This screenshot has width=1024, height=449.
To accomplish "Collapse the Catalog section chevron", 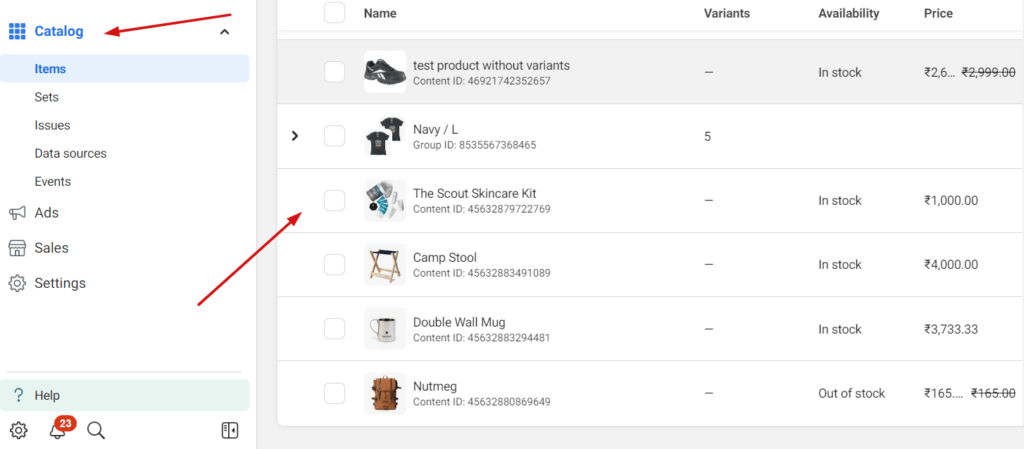I will (224, 32).
